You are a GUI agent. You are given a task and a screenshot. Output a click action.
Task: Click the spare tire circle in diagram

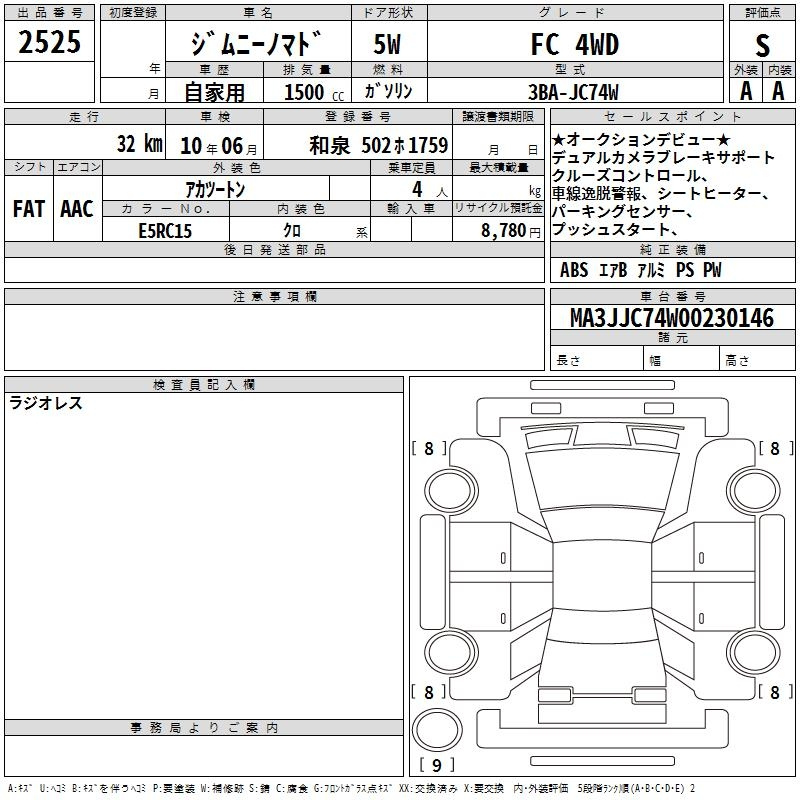click(x=437, y=729)
